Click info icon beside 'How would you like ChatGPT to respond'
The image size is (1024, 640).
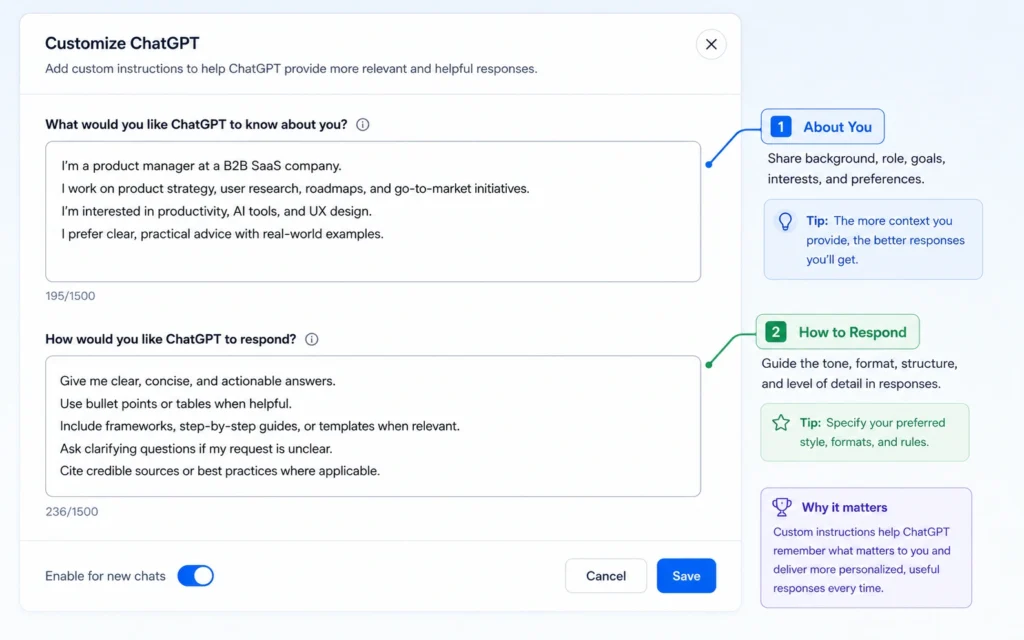(x=312, y=340)
